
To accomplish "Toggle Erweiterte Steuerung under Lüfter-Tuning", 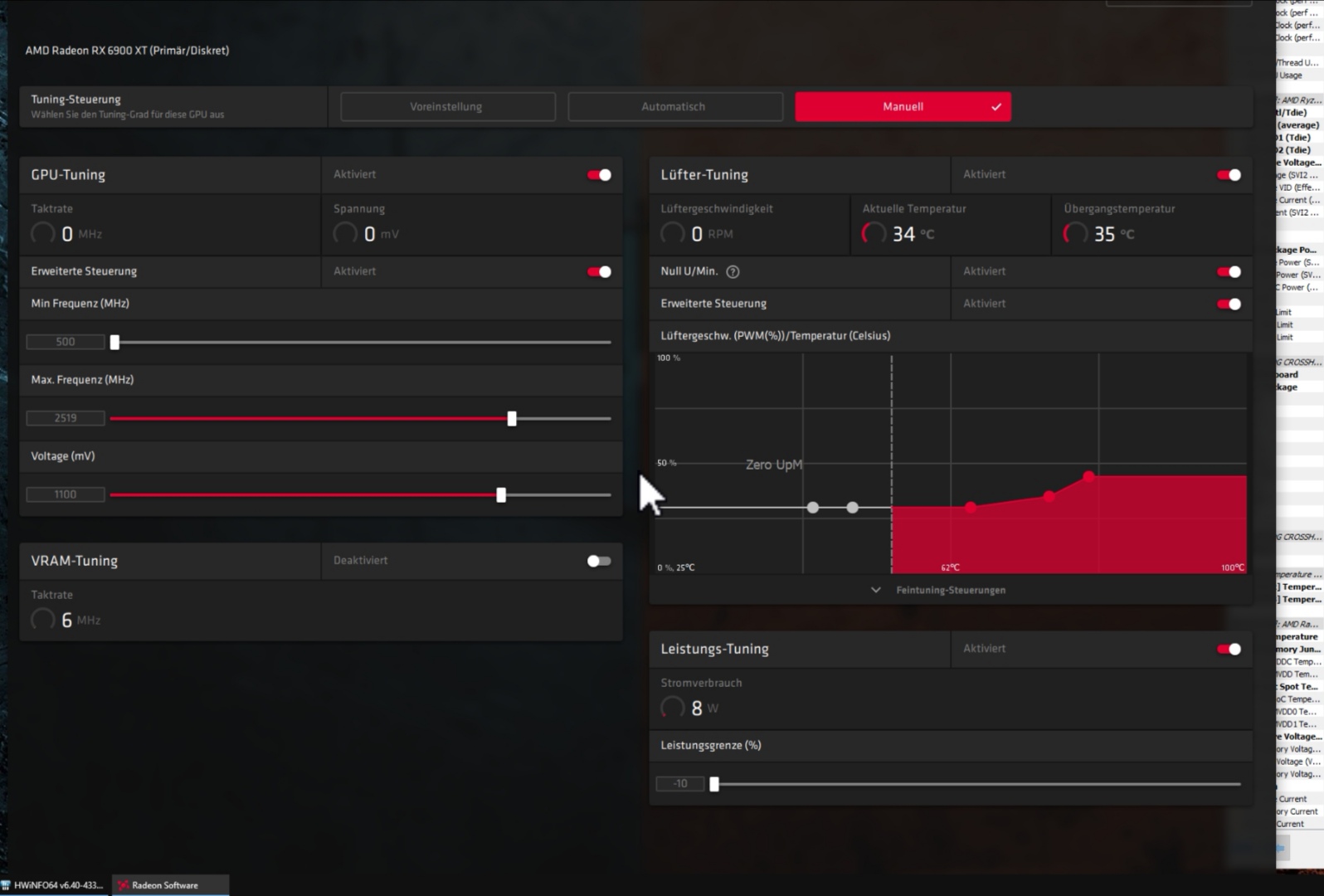I will coord(1229,304).
